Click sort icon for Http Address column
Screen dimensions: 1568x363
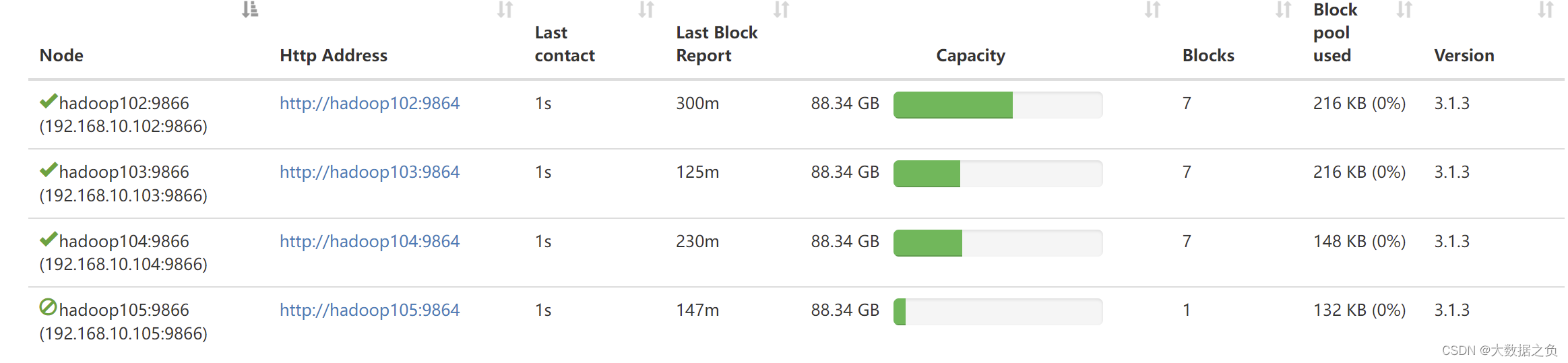point(505,9)
